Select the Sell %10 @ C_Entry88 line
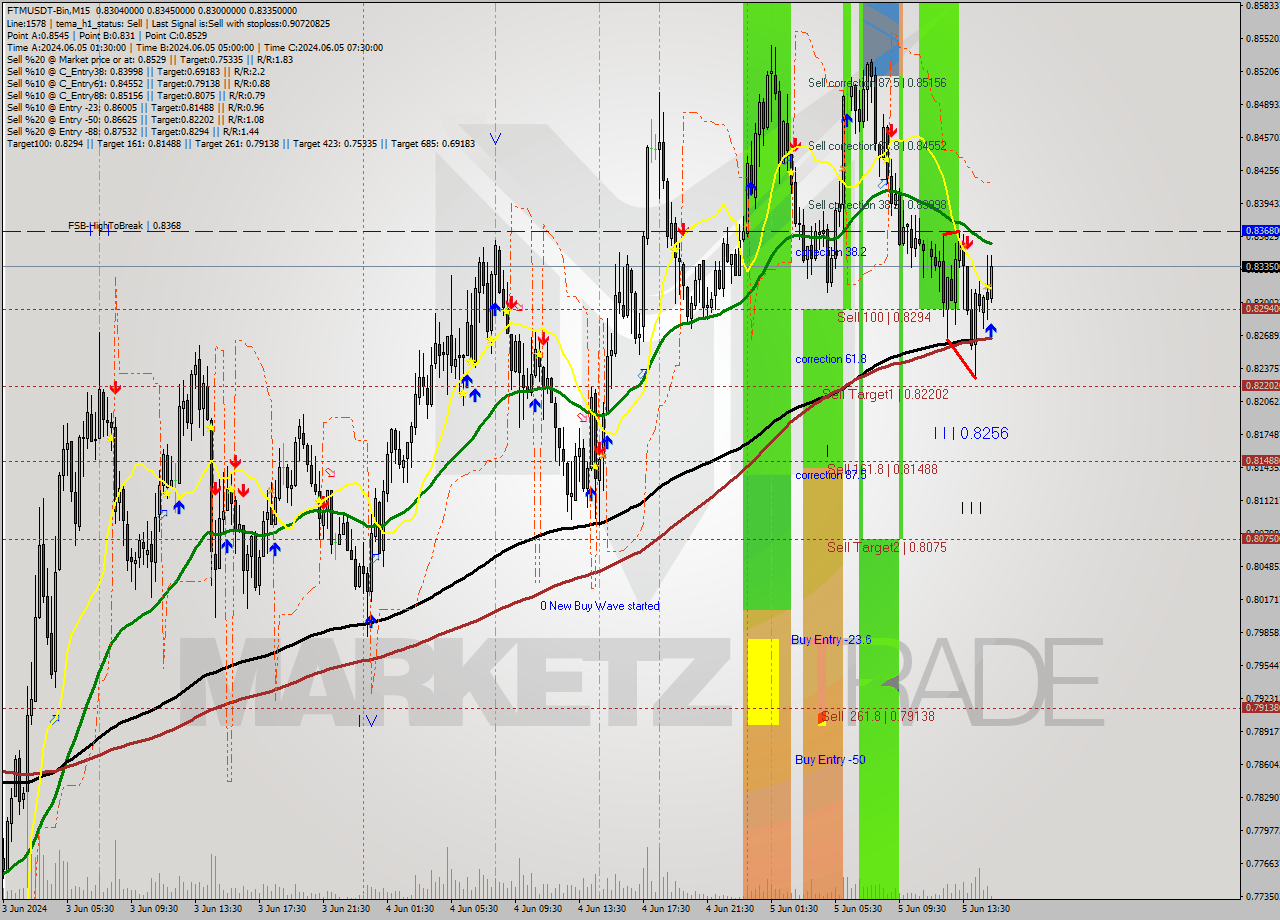 [x=136, y=95]
